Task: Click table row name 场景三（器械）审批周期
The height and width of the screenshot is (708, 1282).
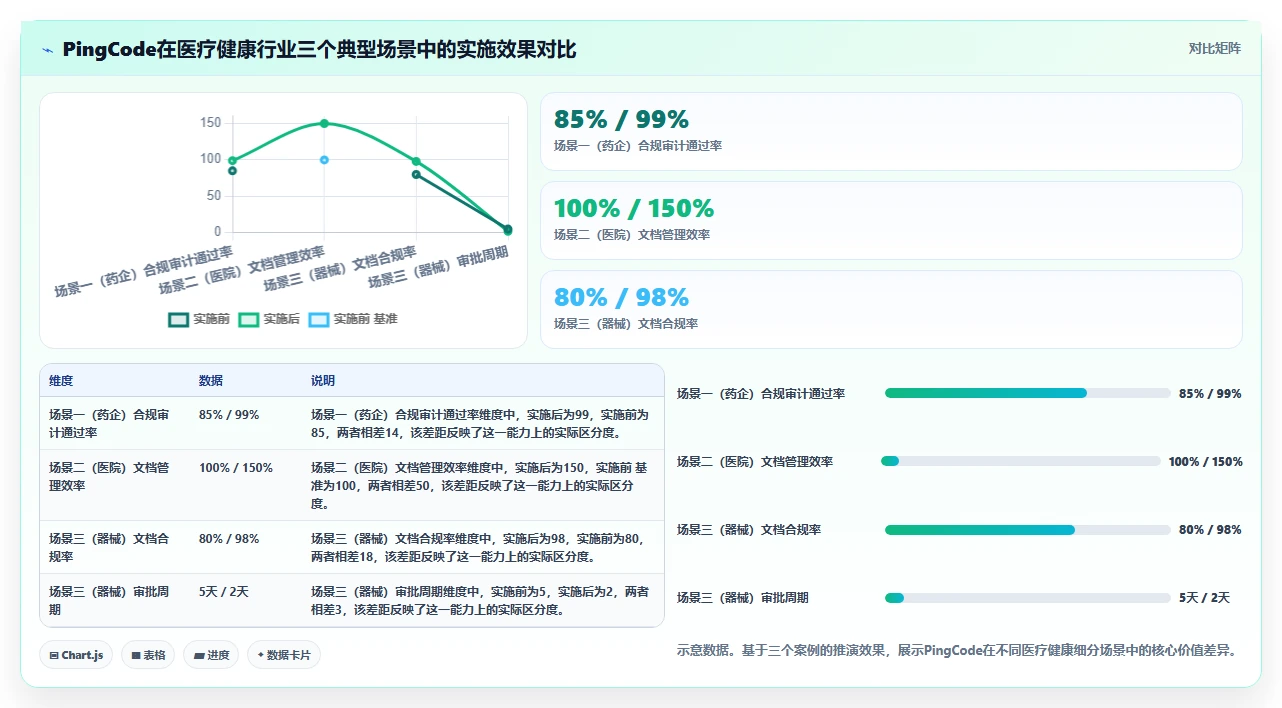Action: click(109, 600)
